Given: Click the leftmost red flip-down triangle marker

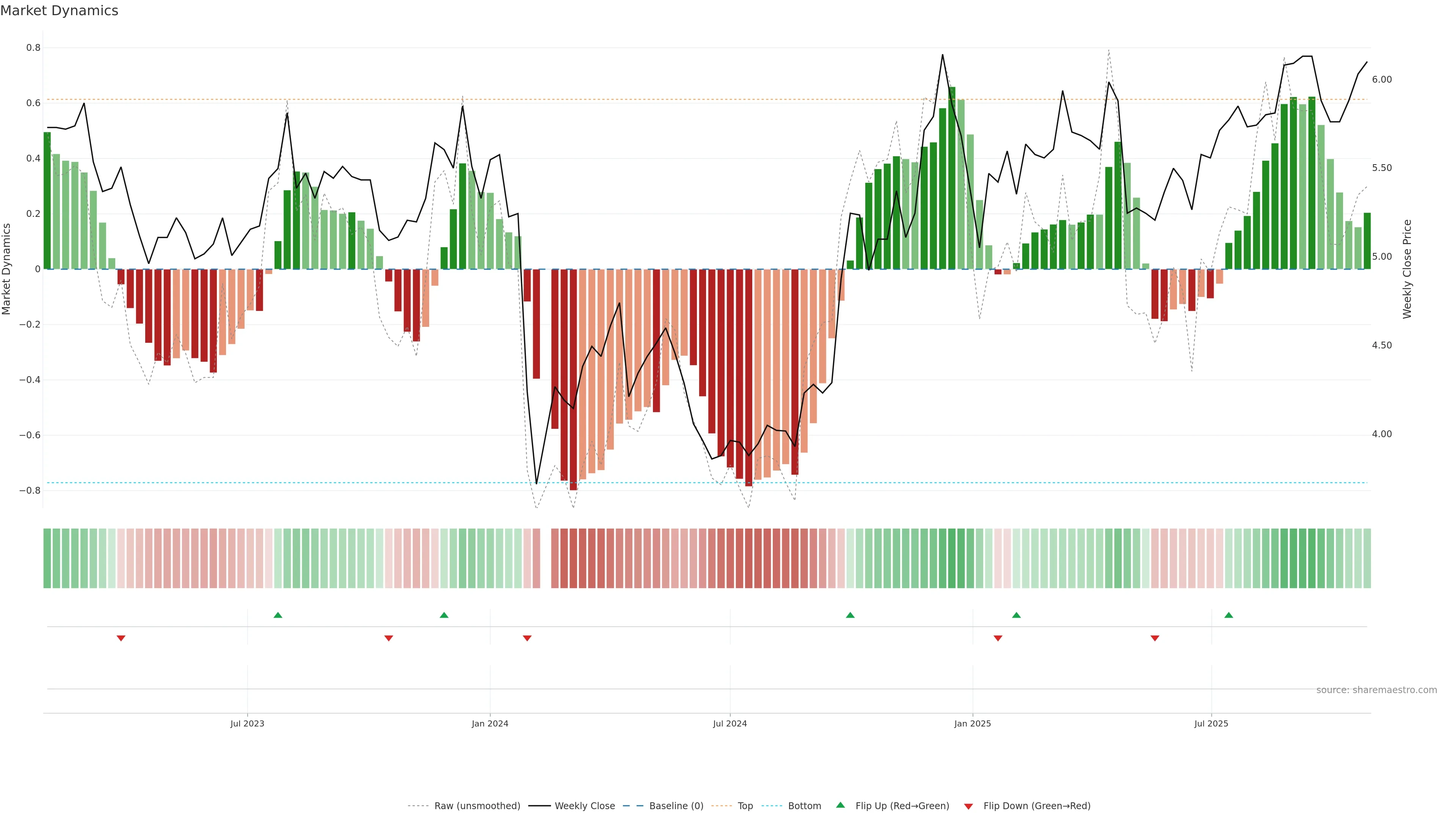Looking at the screenshot, I should click(x=121, y=638).
